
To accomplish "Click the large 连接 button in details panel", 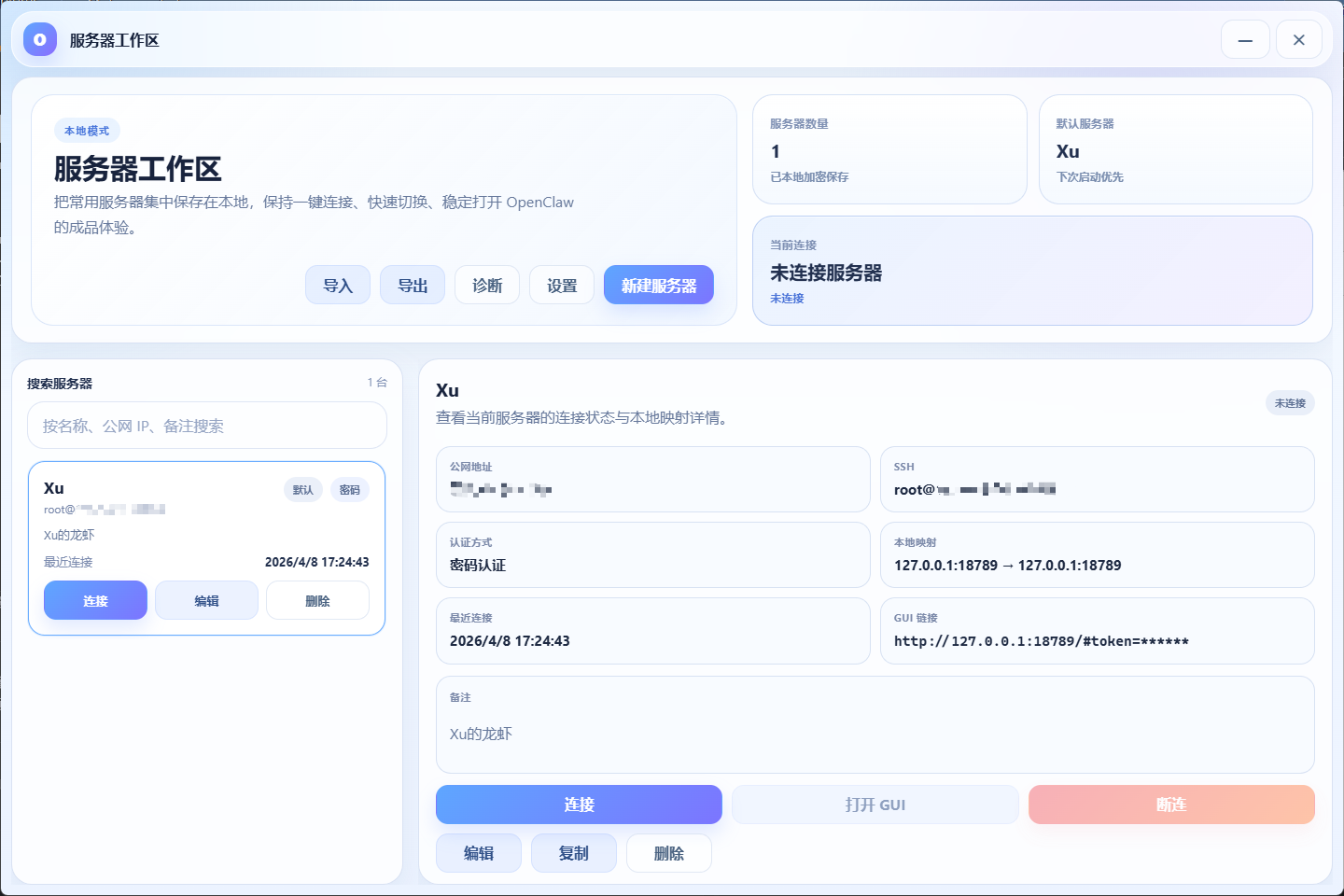I will 579,805.
